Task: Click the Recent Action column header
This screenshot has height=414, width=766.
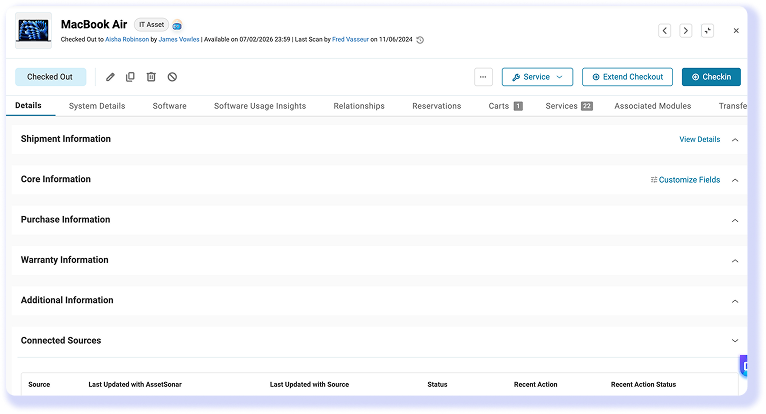Action: click(535, 385)
